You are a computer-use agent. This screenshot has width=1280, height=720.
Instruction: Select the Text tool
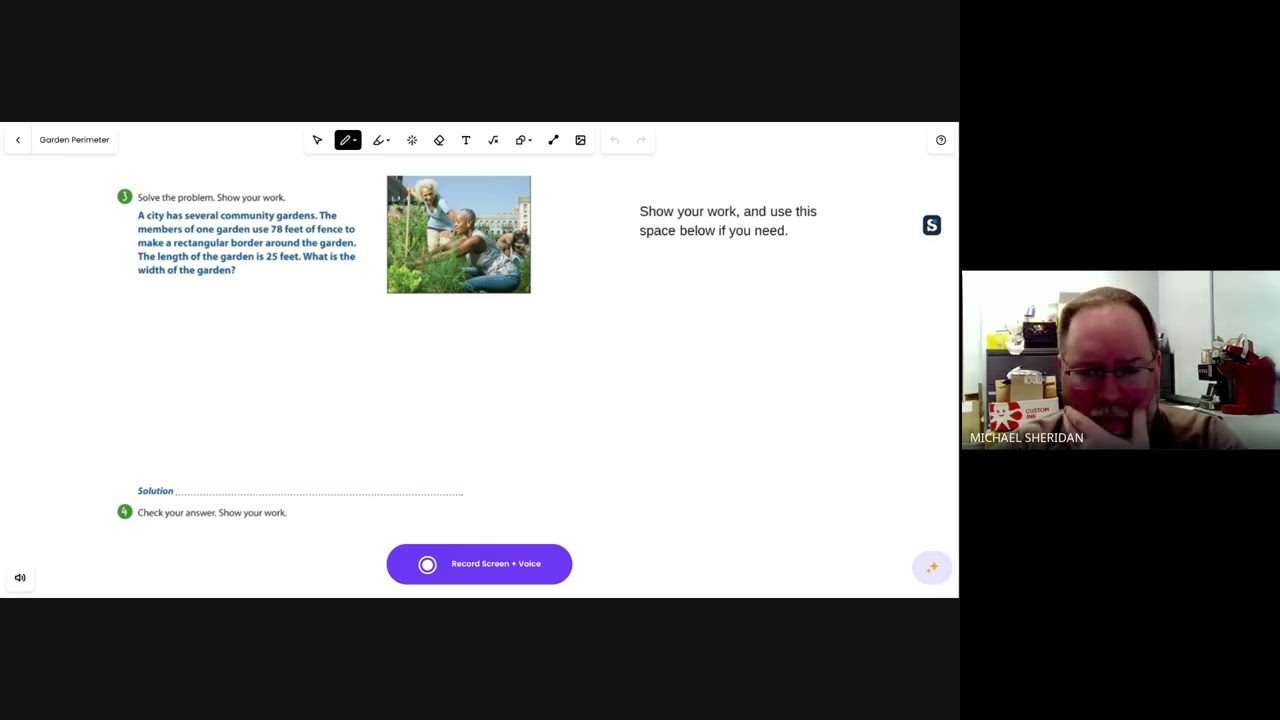click(x=466, y=140)
